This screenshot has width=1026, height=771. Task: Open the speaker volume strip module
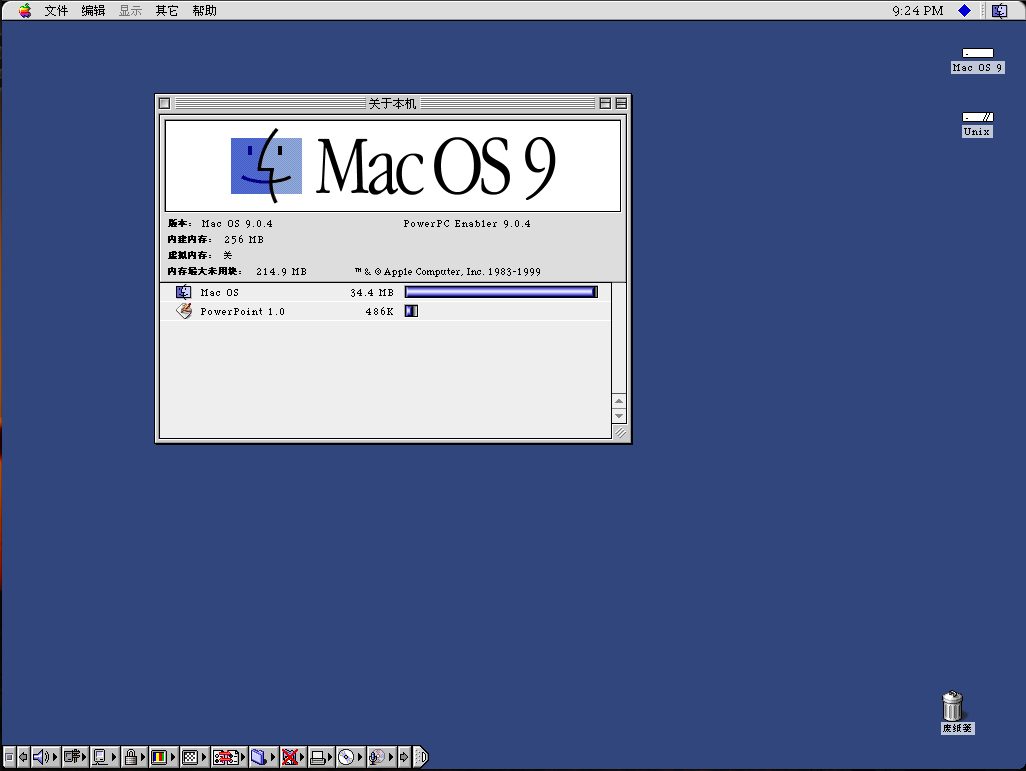(x=45, y=757)
